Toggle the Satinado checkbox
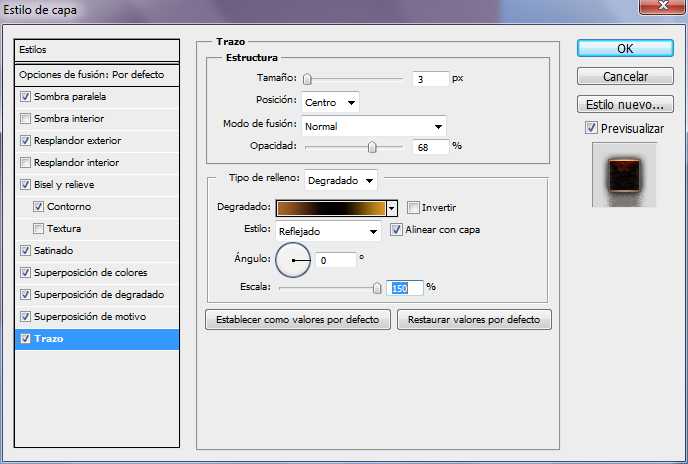Screen dimensions: 688x464 [x=25, y=250]
